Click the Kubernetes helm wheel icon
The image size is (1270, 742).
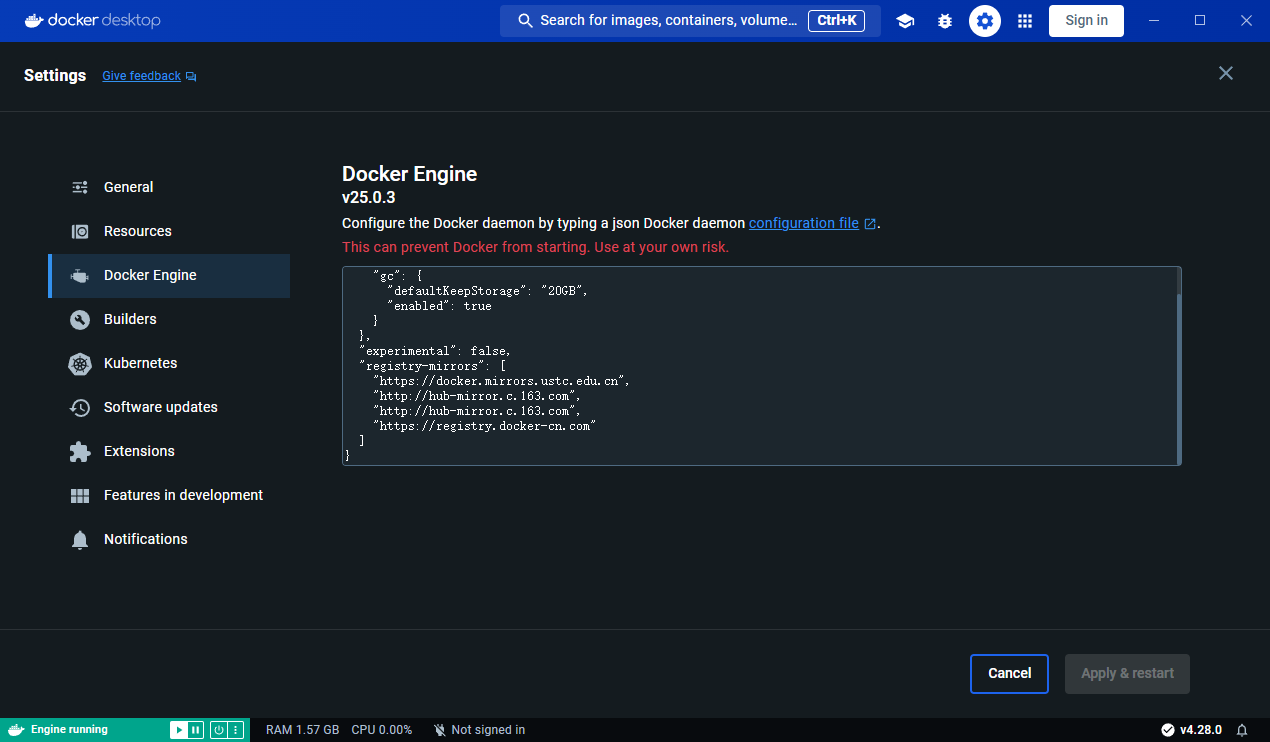[x=80, y=363]
